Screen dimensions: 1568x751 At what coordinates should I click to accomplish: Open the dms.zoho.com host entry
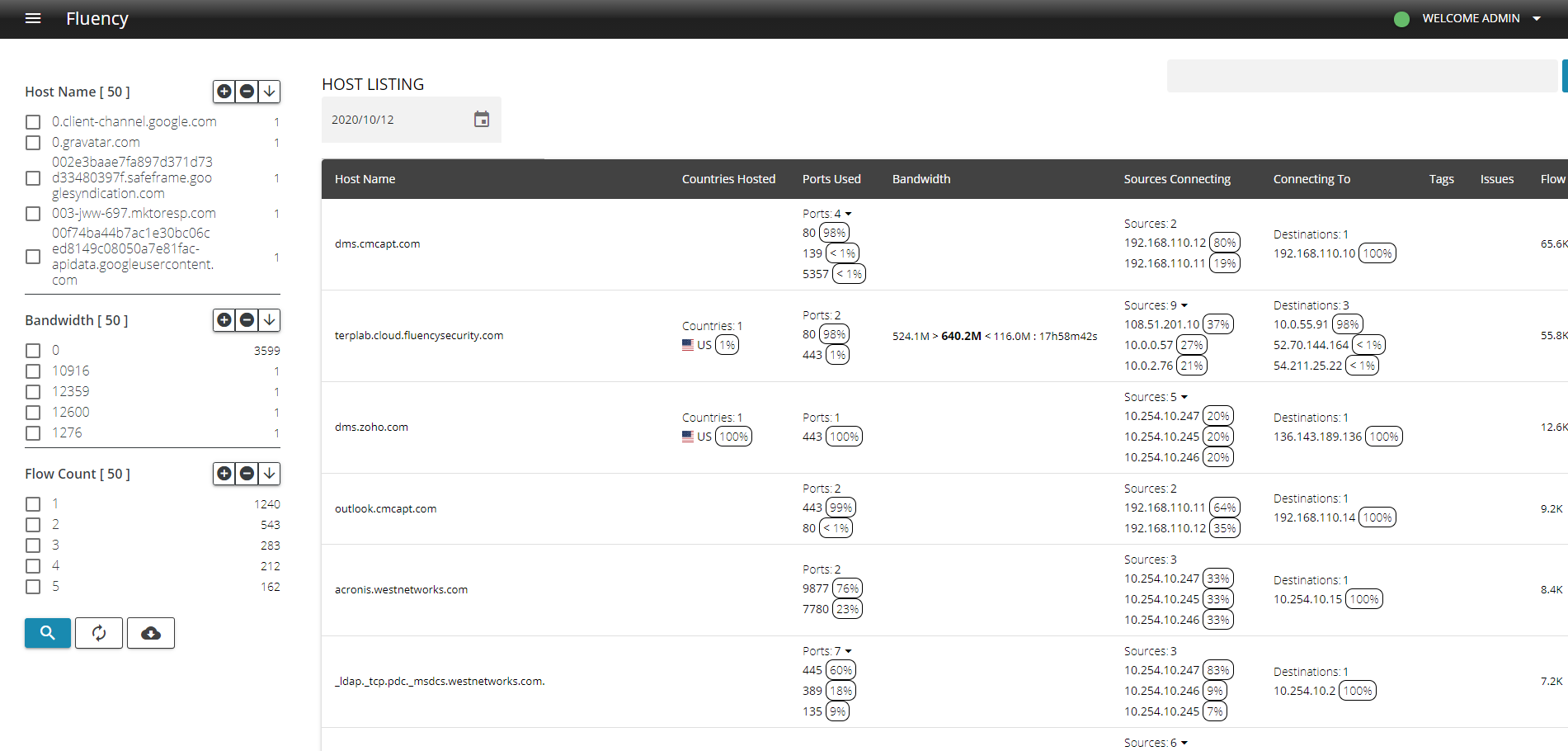click(x=371, y=427)
